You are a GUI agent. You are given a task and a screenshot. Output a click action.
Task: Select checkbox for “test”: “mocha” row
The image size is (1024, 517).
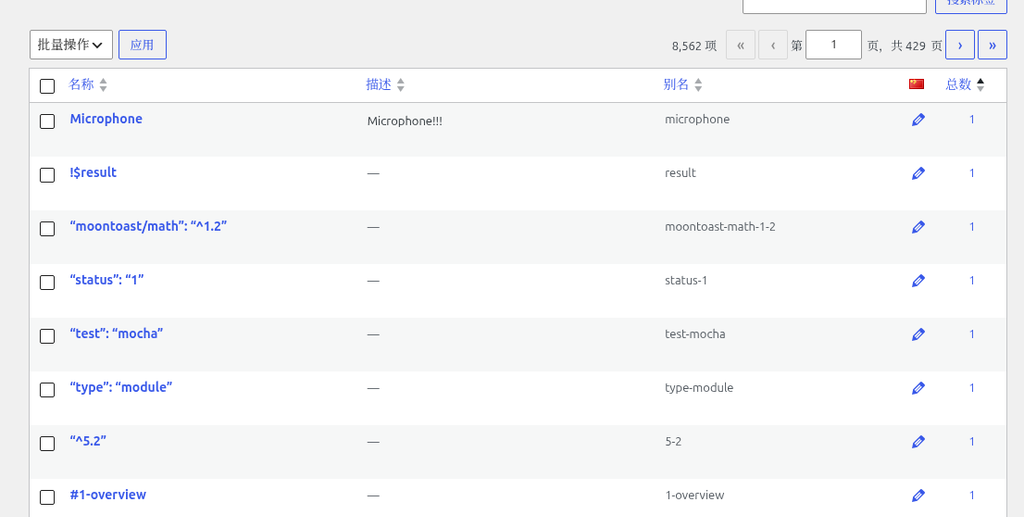pos(47,336)
